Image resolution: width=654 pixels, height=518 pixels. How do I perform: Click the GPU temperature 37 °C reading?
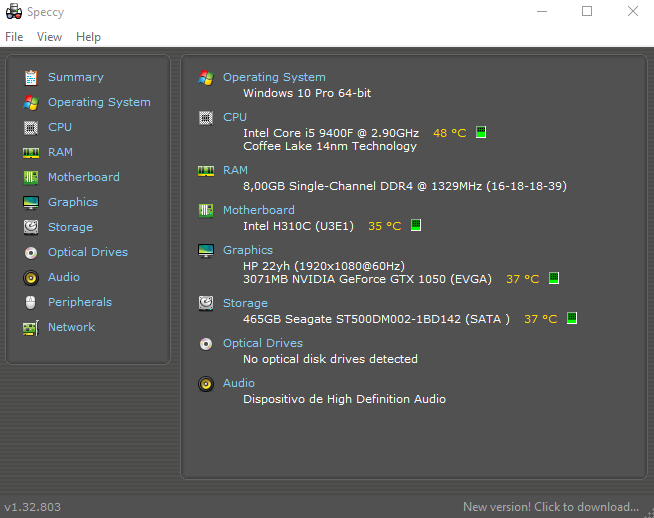pyautogui.click(x=522, y=279)
